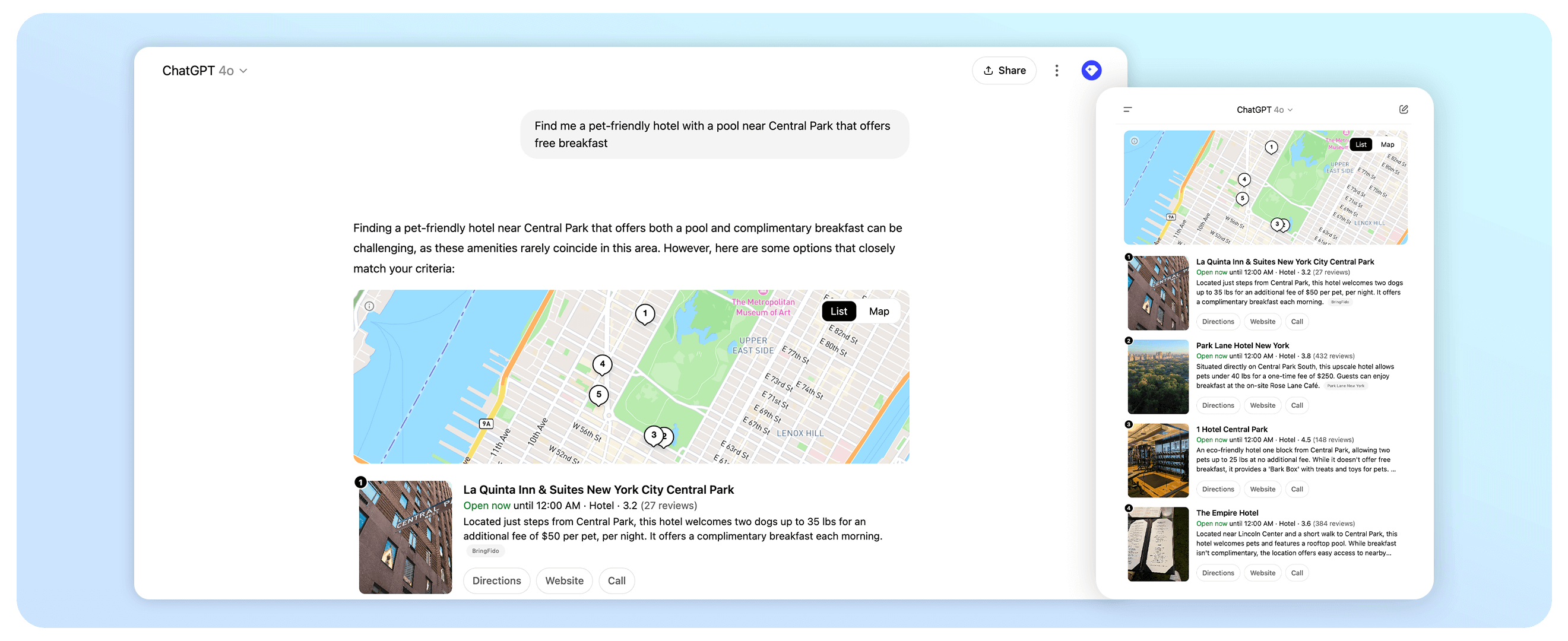Click Route 9A shield on main map

tap(486, 424)
